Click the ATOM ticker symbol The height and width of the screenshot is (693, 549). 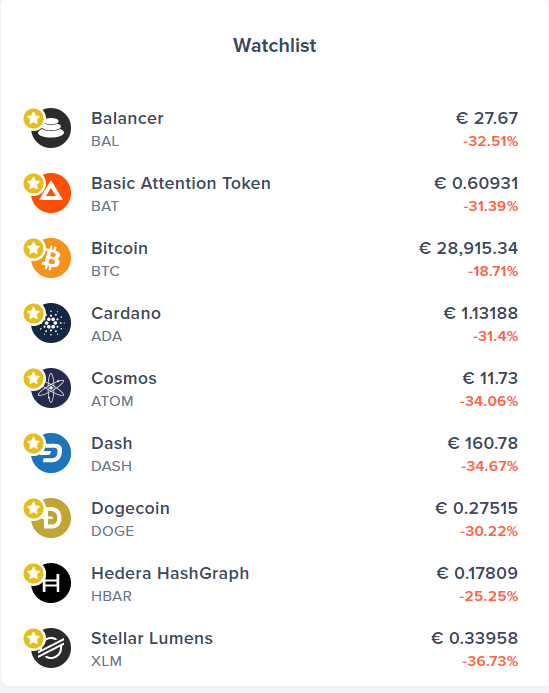[112, 401]
